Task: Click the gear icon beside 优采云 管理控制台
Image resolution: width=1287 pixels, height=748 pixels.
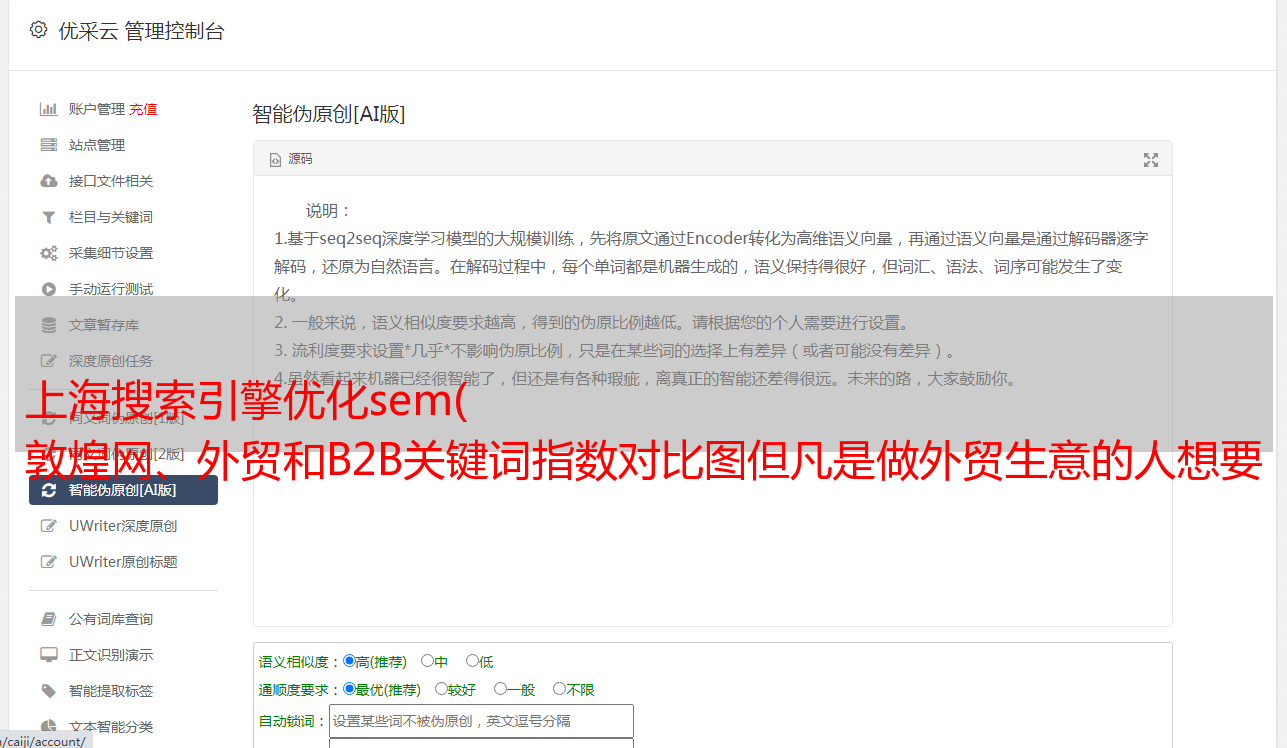Action: 38,30
